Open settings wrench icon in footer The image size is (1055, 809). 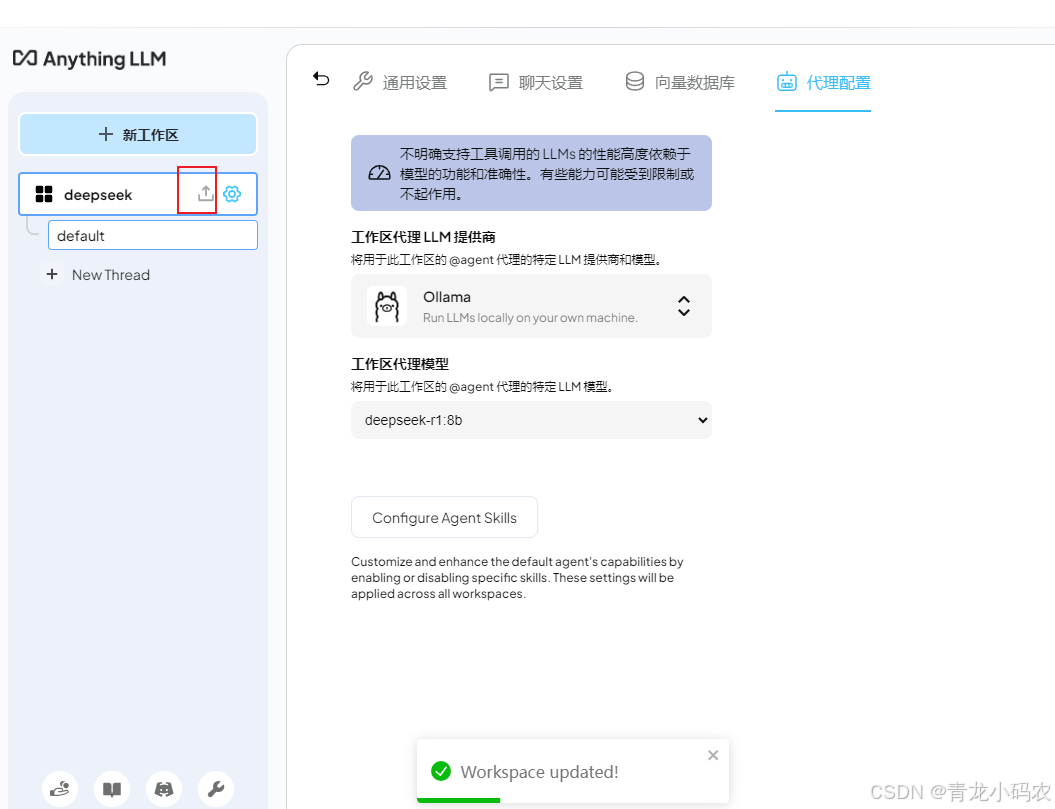(x=215, y=788)
